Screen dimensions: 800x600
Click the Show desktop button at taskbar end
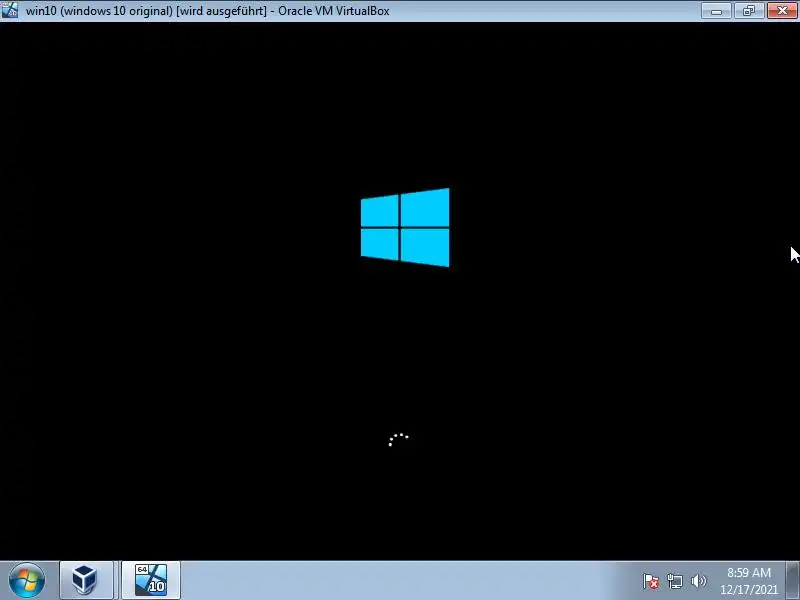point(793,581)
